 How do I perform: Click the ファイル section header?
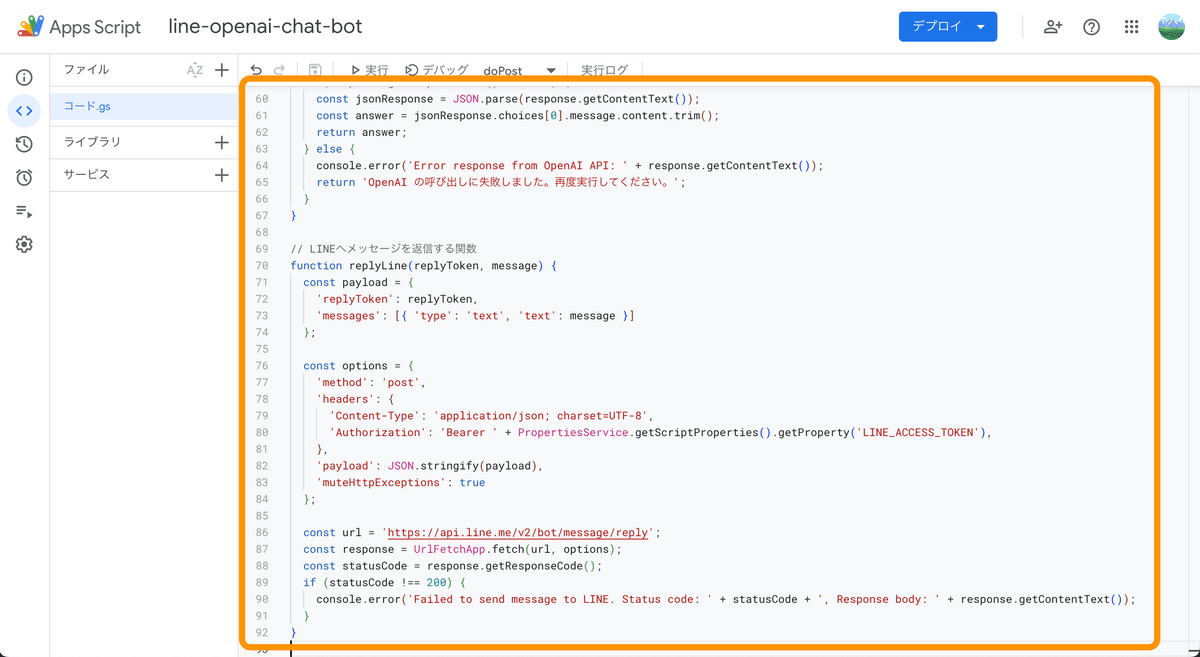87,70
